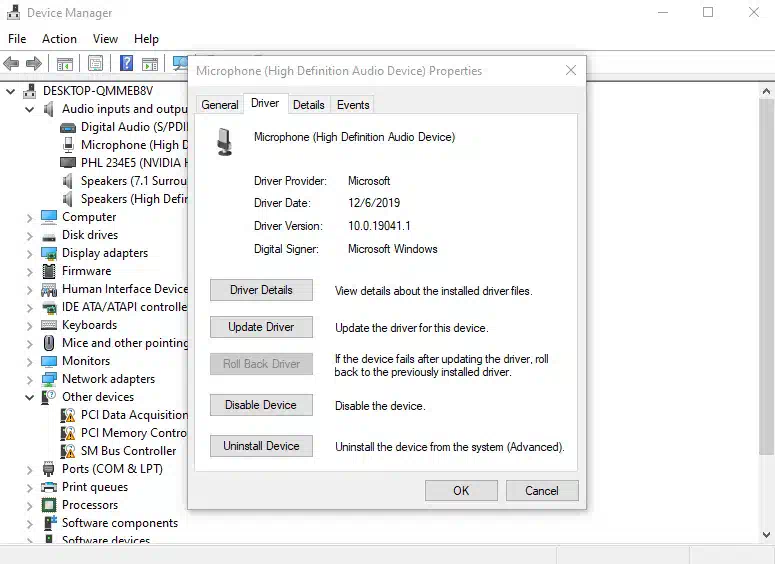
Task: Click the Properties sheet toolbar icon
Action: 95,63
